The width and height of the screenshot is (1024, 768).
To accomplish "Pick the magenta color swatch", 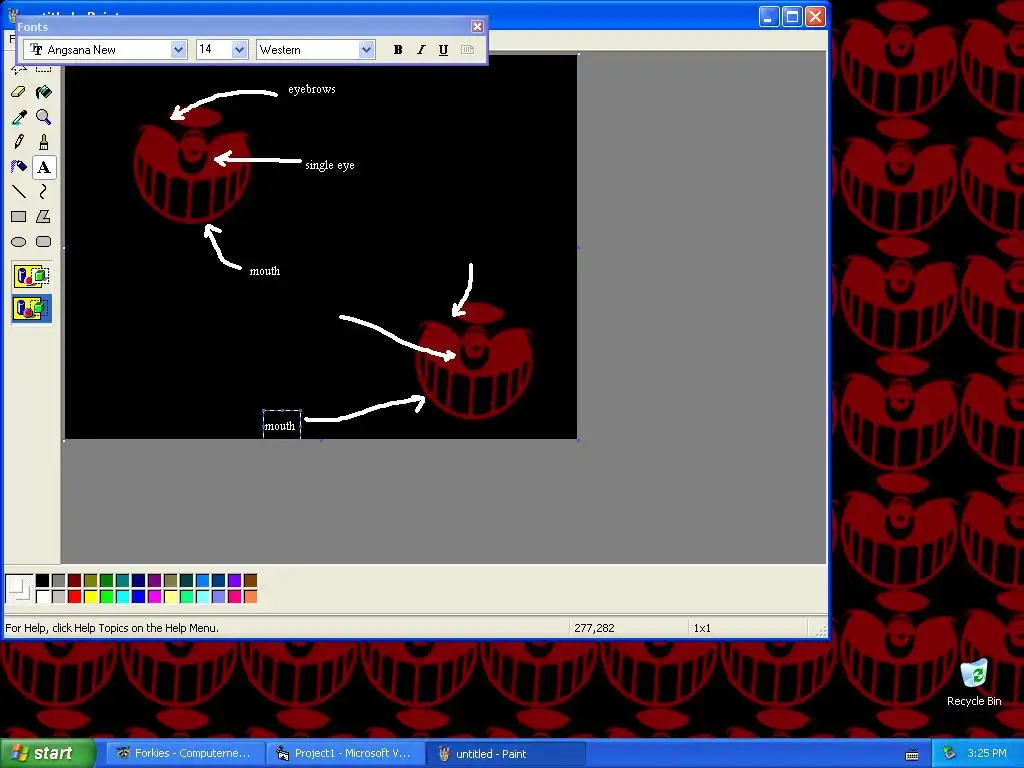I will coord(155,596).
